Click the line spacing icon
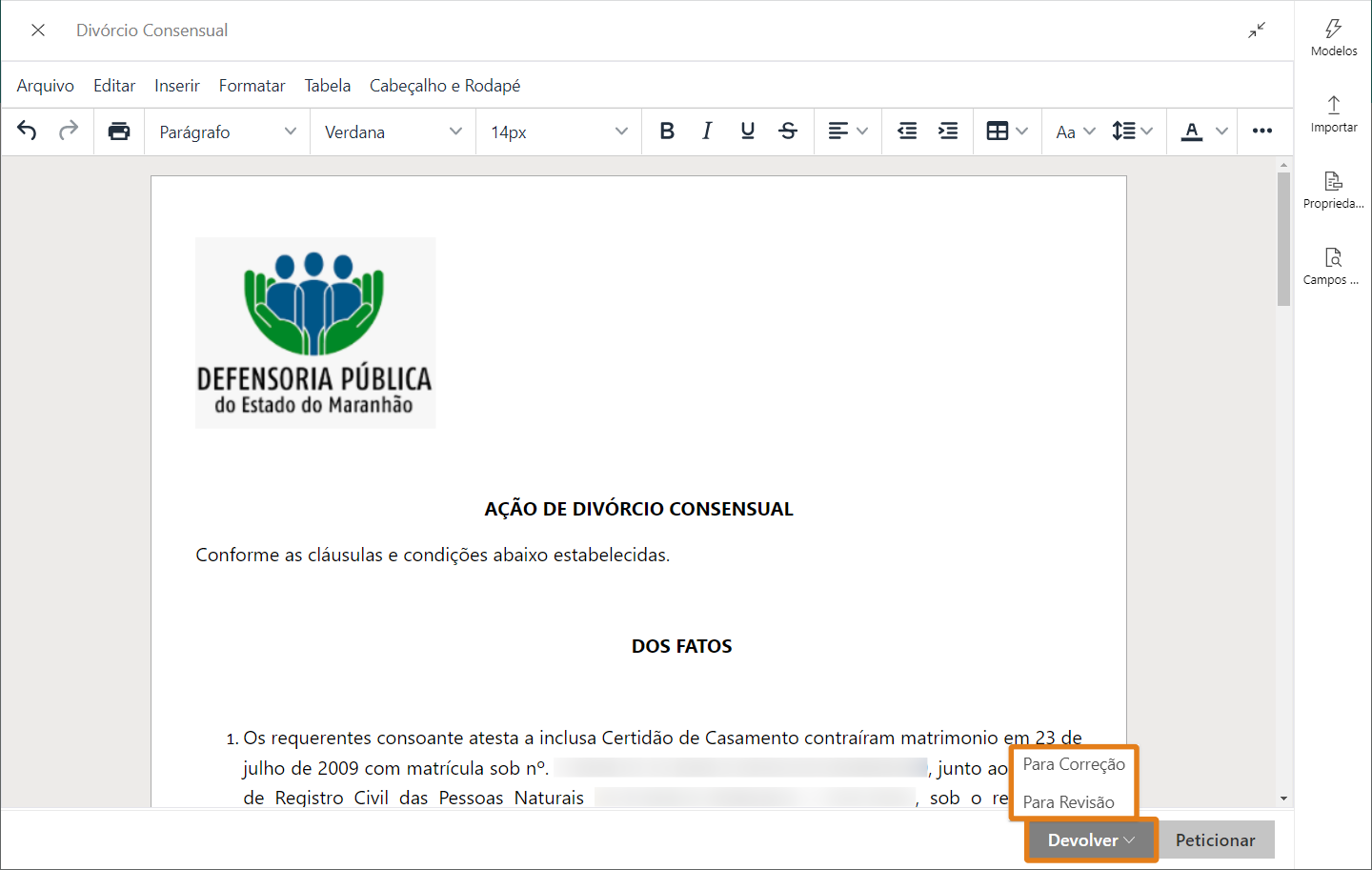 pos(1123,132)
